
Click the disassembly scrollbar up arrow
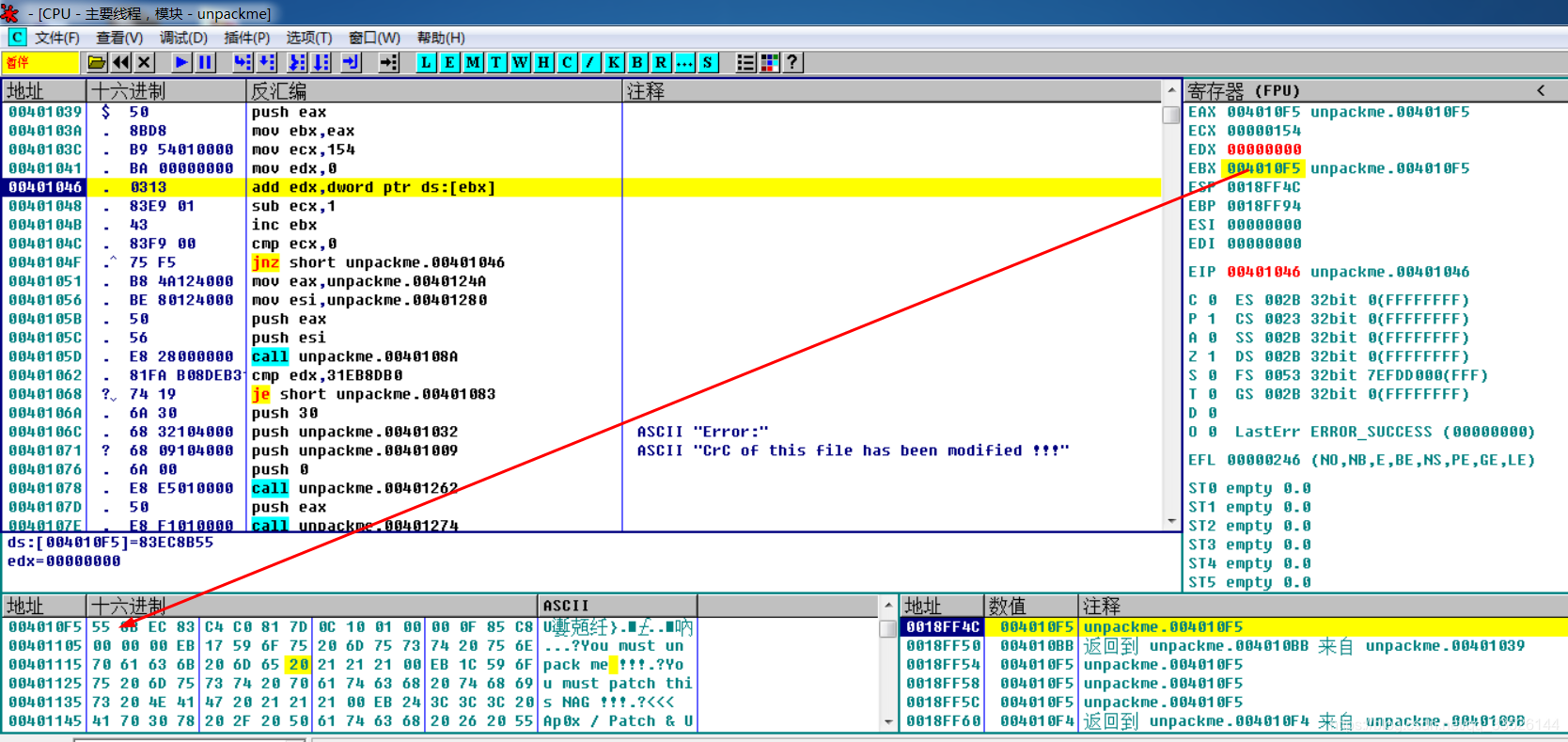1171,90
